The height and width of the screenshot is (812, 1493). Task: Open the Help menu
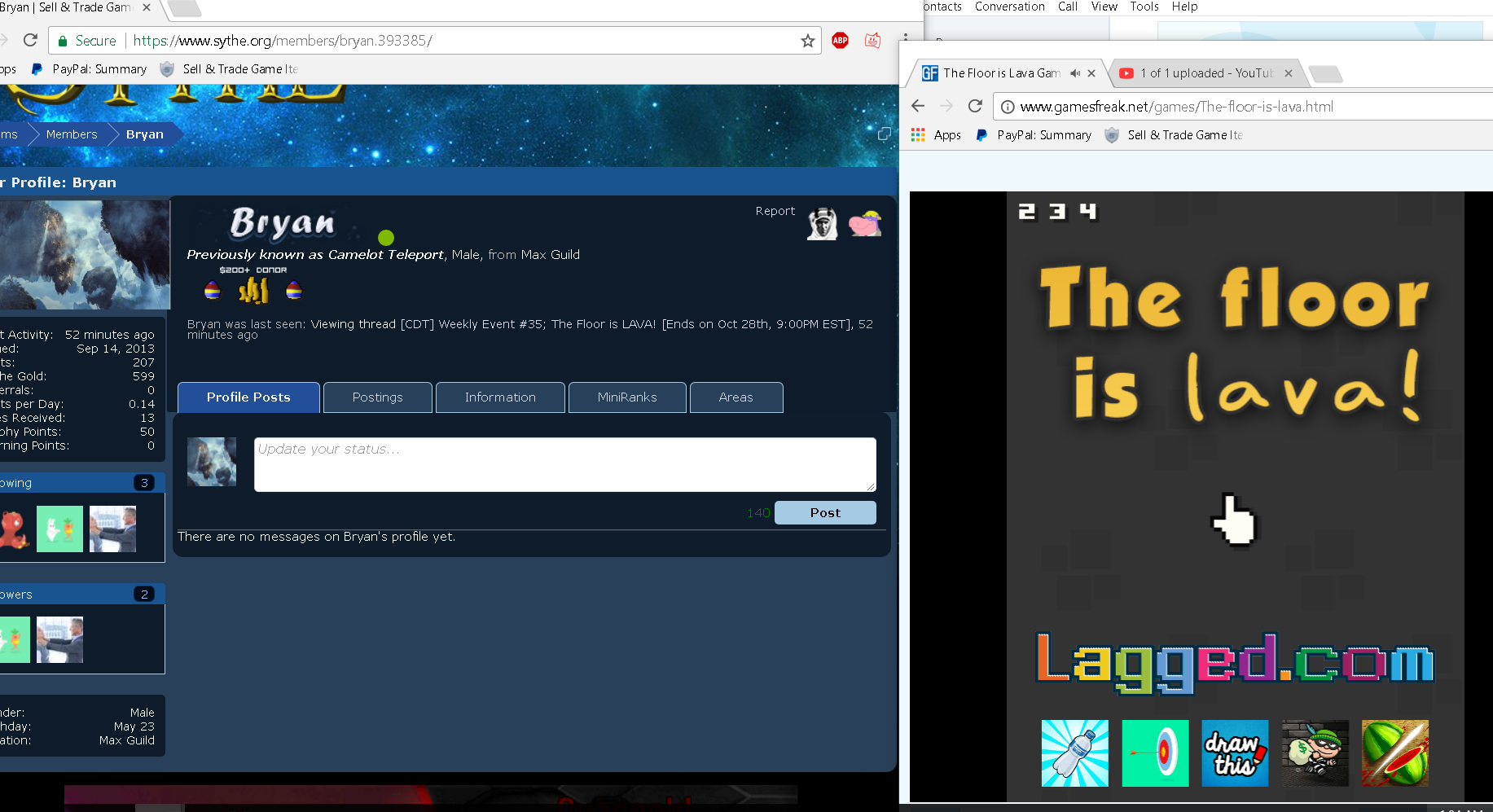pyautogui.click(x=1184, y=7)
